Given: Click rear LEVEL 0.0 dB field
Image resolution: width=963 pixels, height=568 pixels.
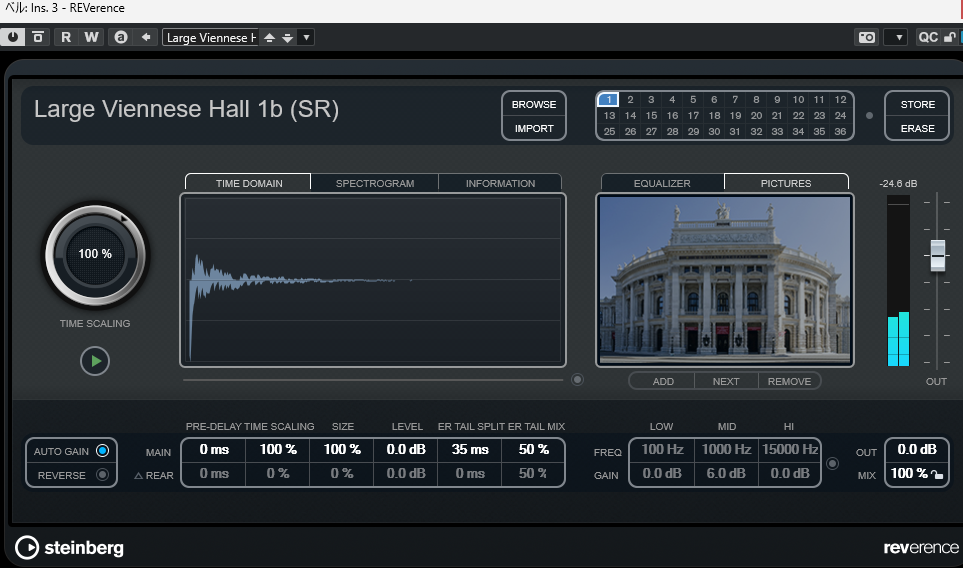Looking at the screenshot, I should pos(406,473).
